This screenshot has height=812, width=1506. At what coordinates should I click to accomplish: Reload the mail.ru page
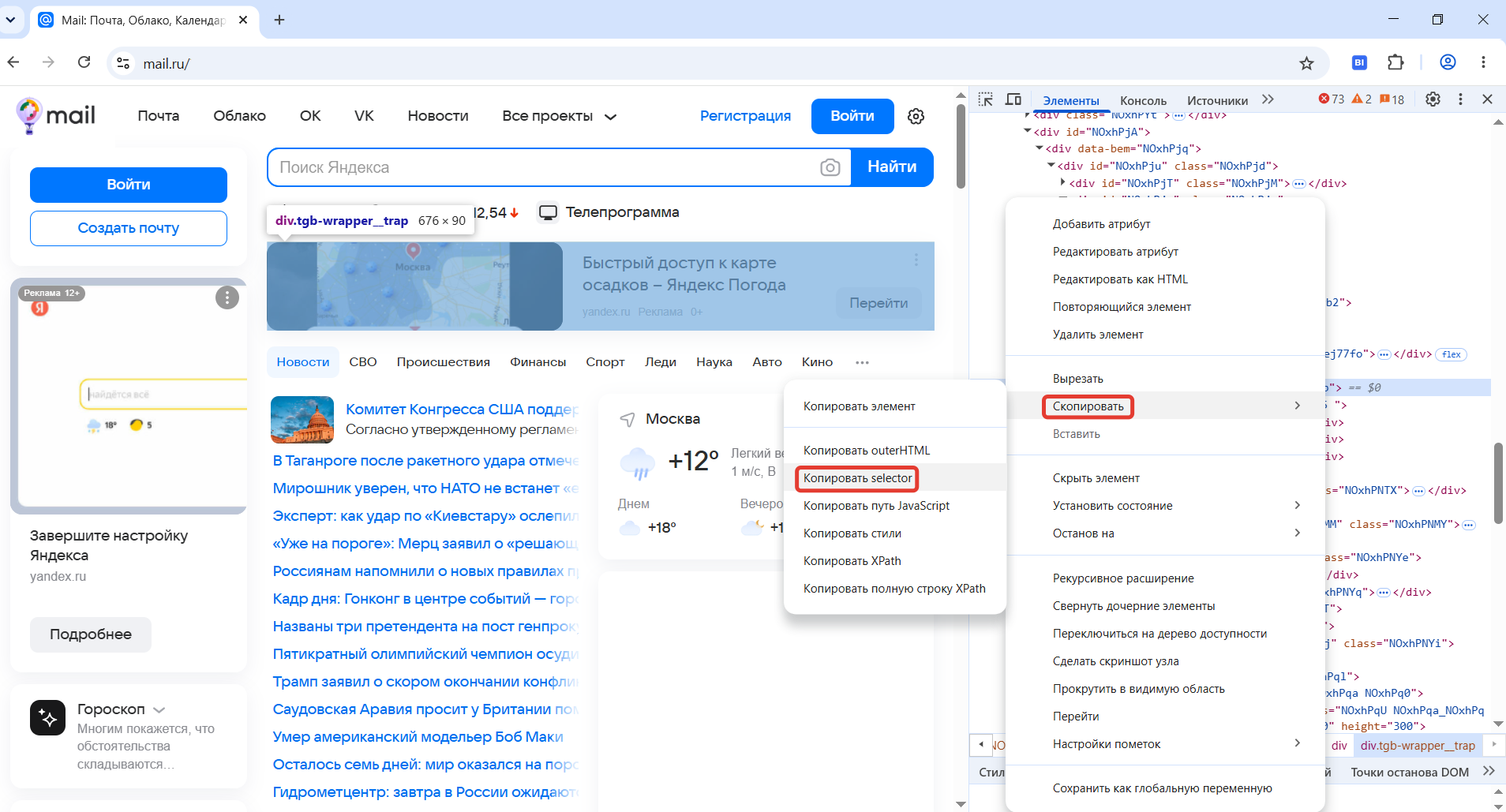84,62
